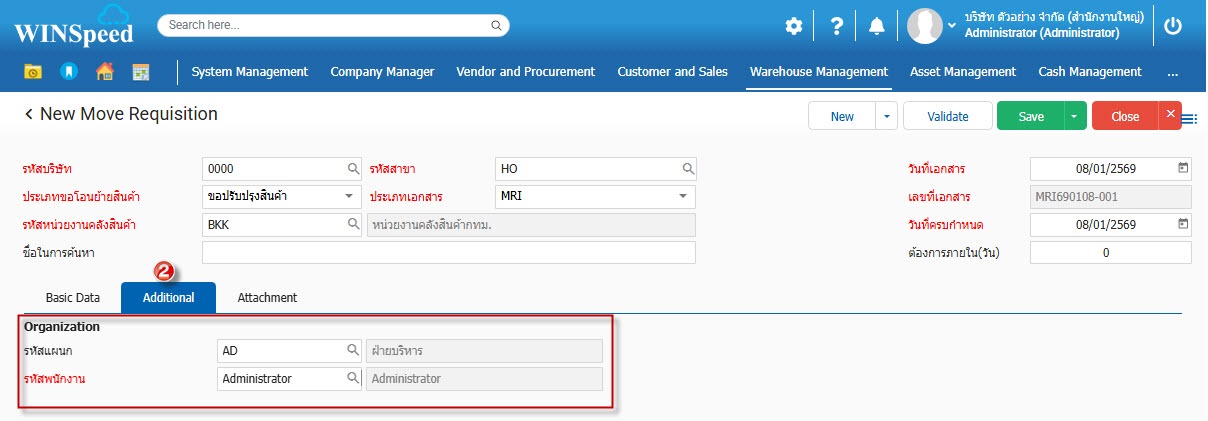Open the settings gear icon
Image resolution: width=1208 pixels, height=421 pixels.
[793, 27]
